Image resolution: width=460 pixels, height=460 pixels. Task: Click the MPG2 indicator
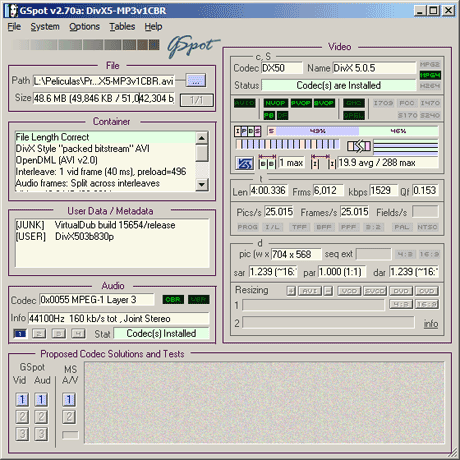point(430,64)
